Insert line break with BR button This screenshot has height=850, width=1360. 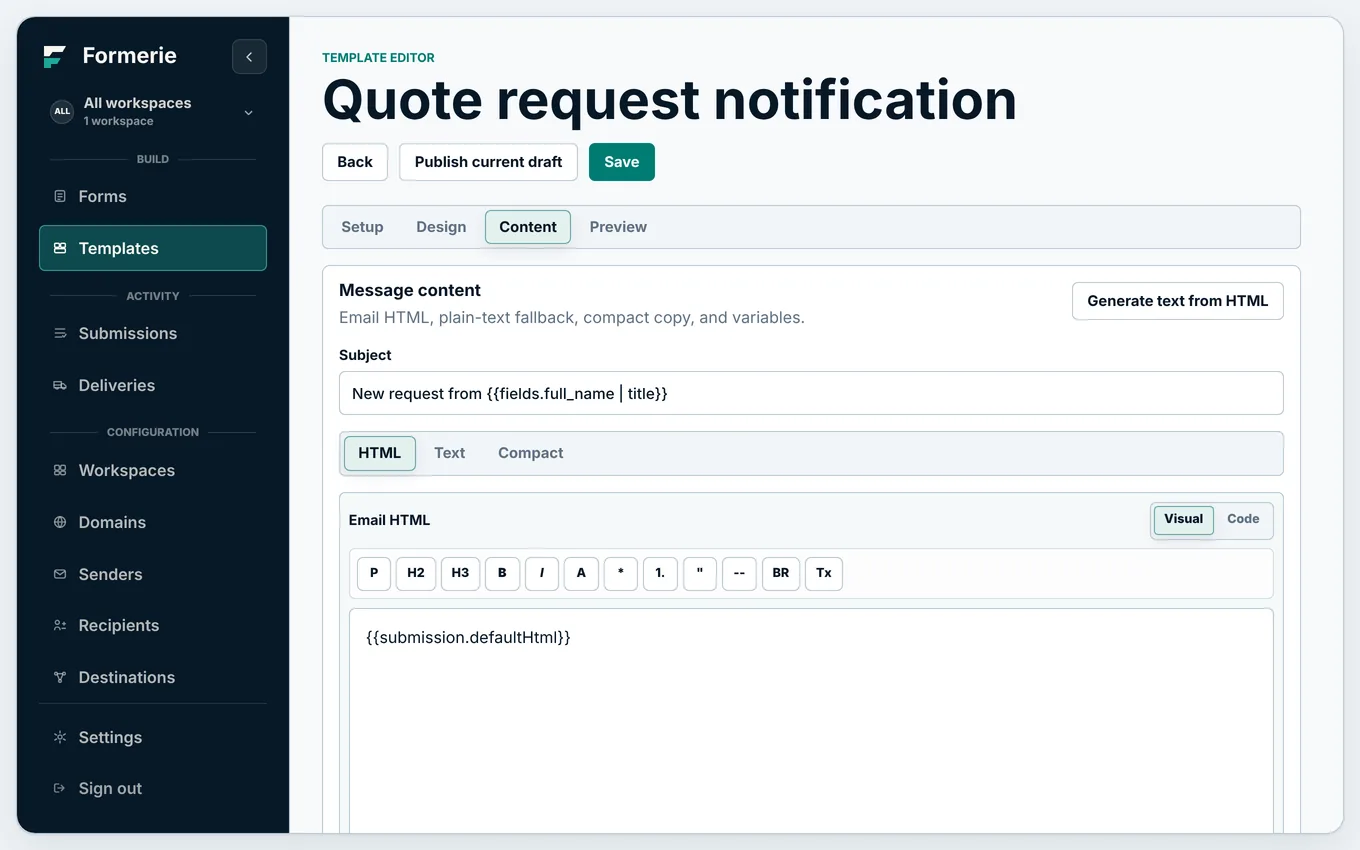(x=781, y=573)
